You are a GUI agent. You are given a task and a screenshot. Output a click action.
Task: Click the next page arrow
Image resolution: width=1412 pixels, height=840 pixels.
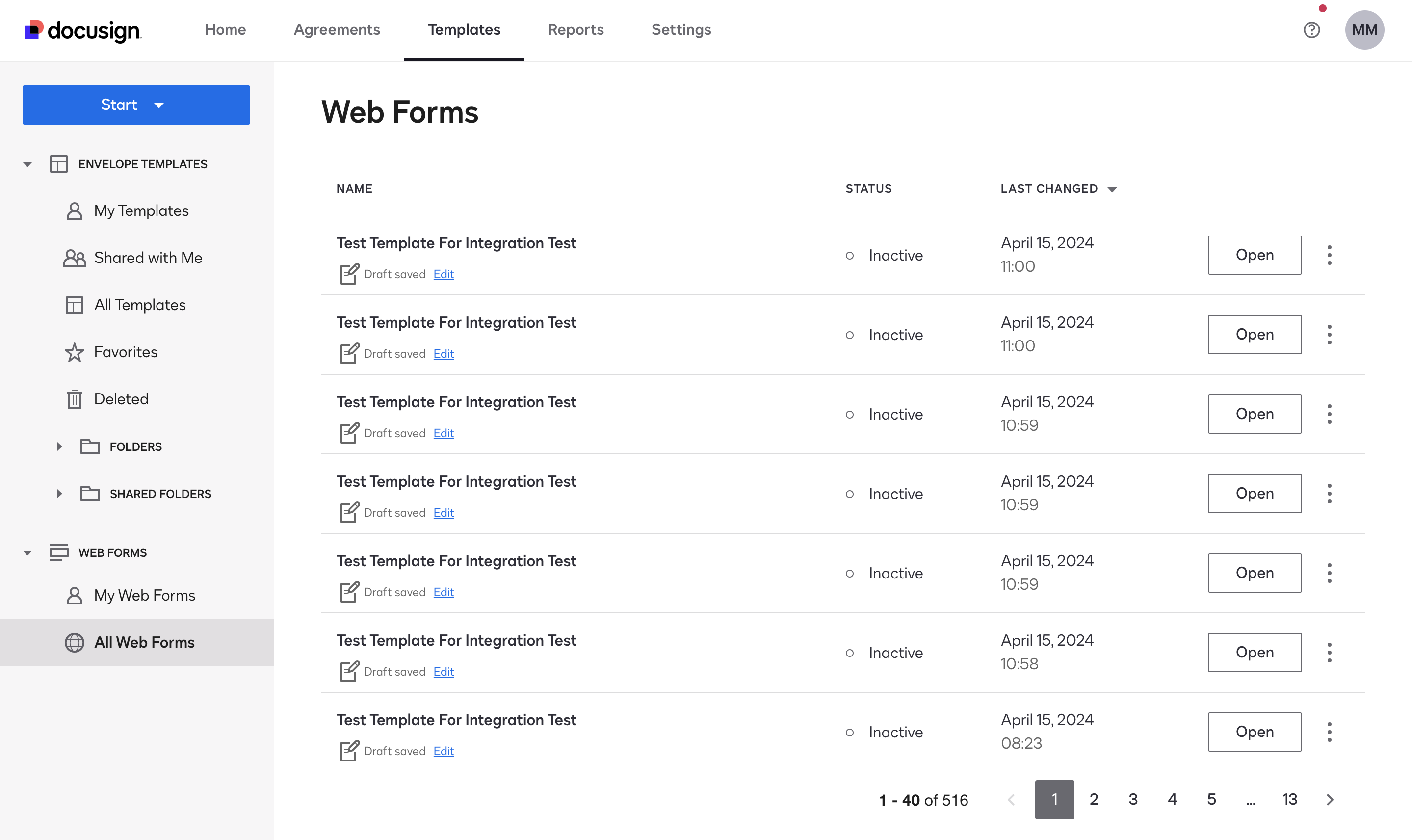[x=1330, y=799]
